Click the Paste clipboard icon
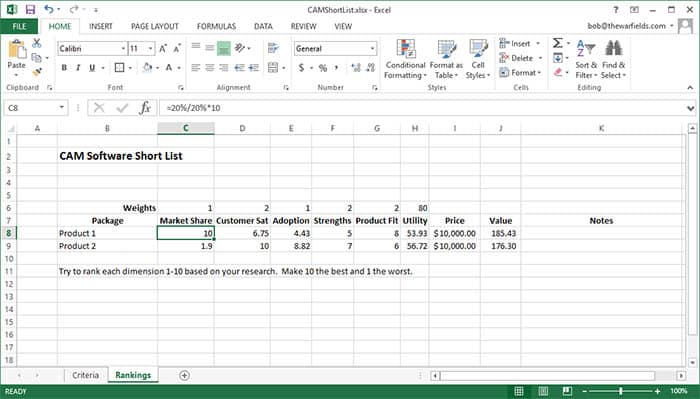The width and height of the screenshot is (700, 399). click(17, 49)
